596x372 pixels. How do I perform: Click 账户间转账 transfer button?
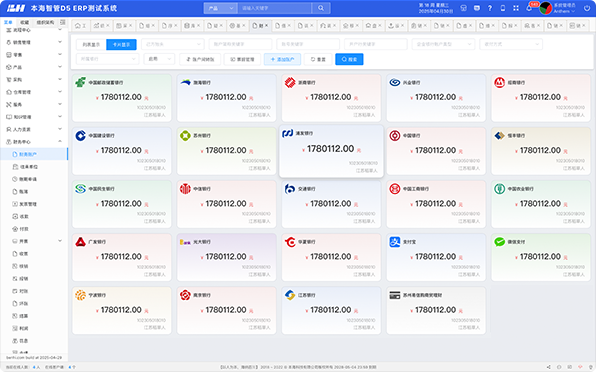(200, 59)
